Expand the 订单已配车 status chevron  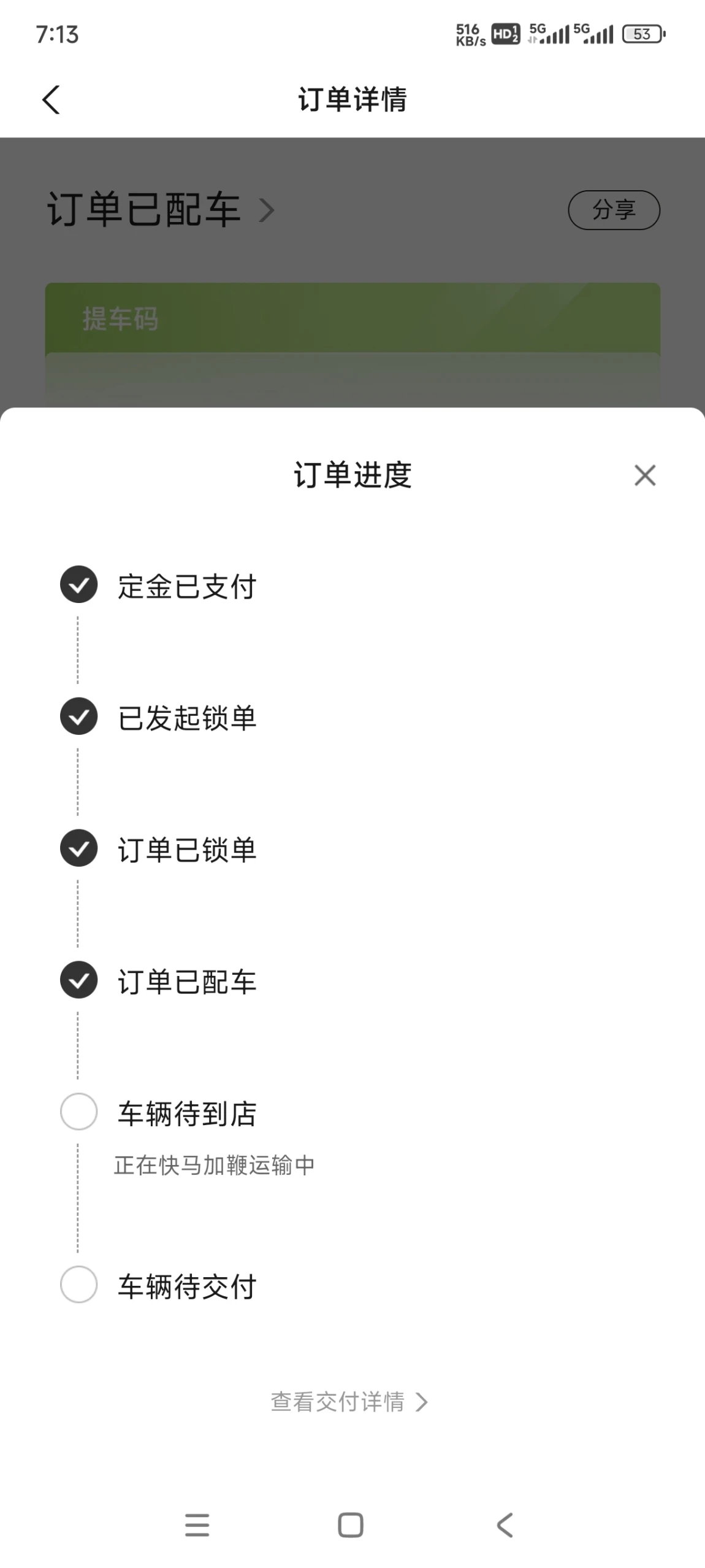[x=267, y=210]
